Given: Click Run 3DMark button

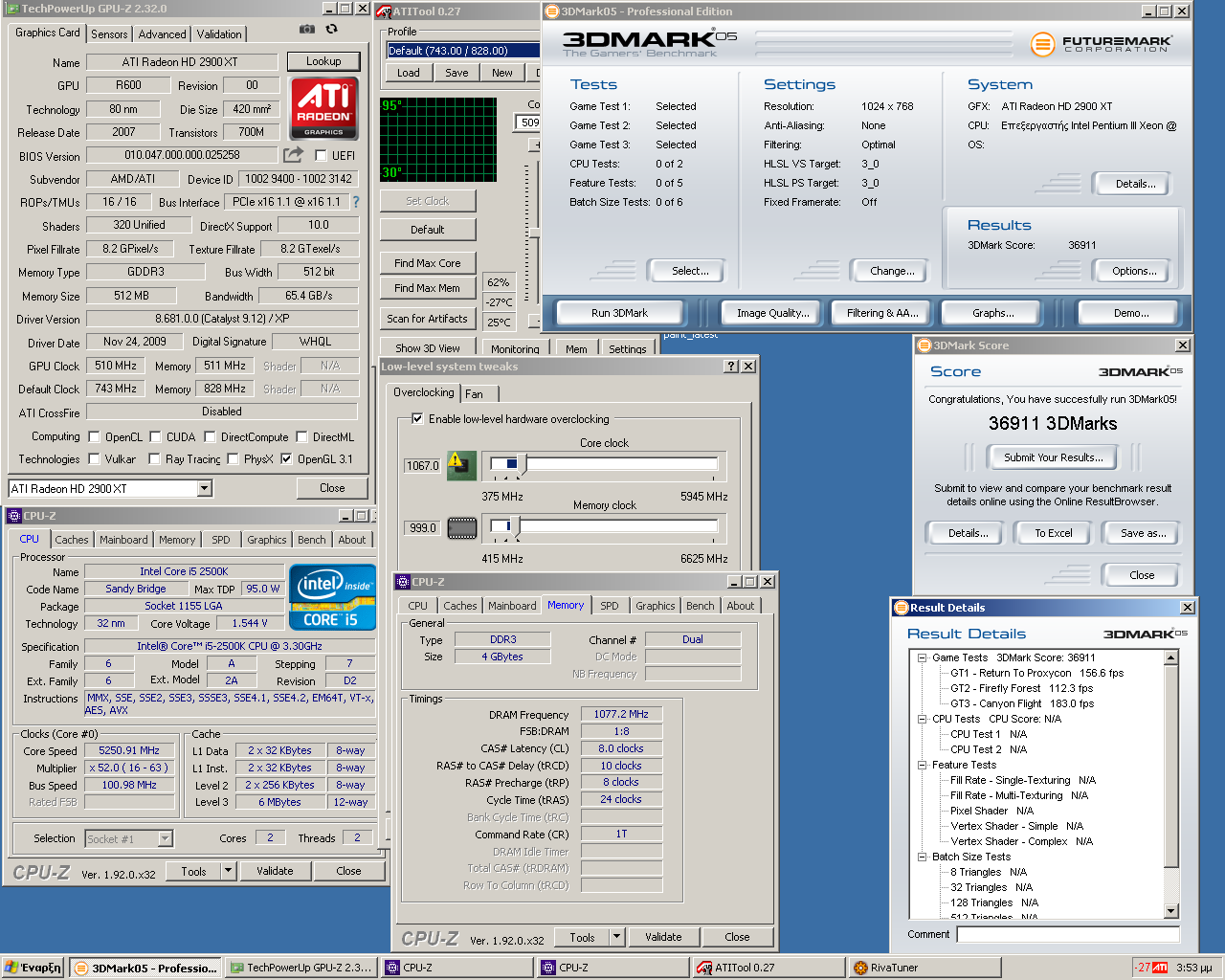Looking at the screenshot, I should click(620, 313).
